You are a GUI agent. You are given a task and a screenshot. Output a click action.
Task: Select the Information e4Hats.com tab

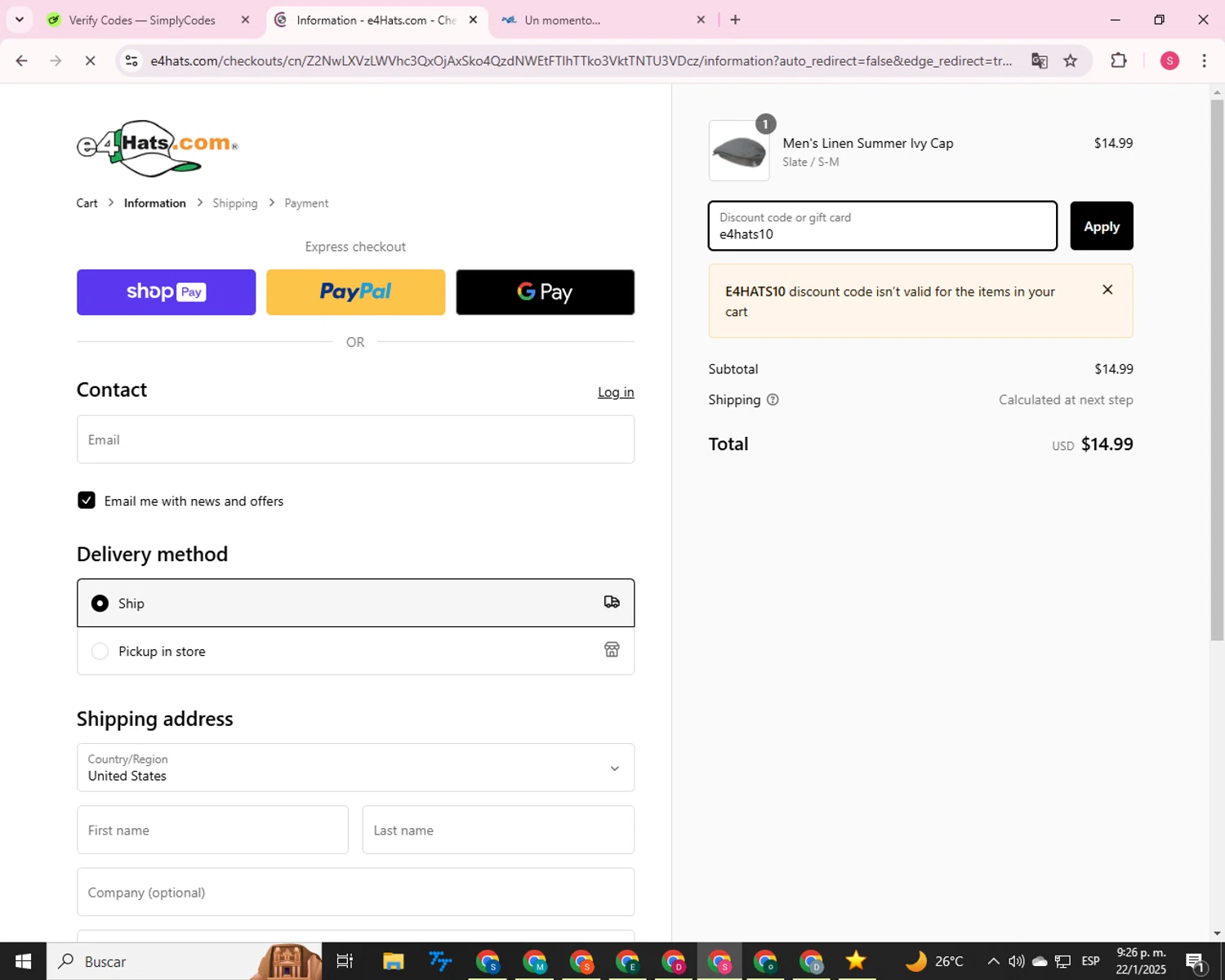tap(376, 20)
